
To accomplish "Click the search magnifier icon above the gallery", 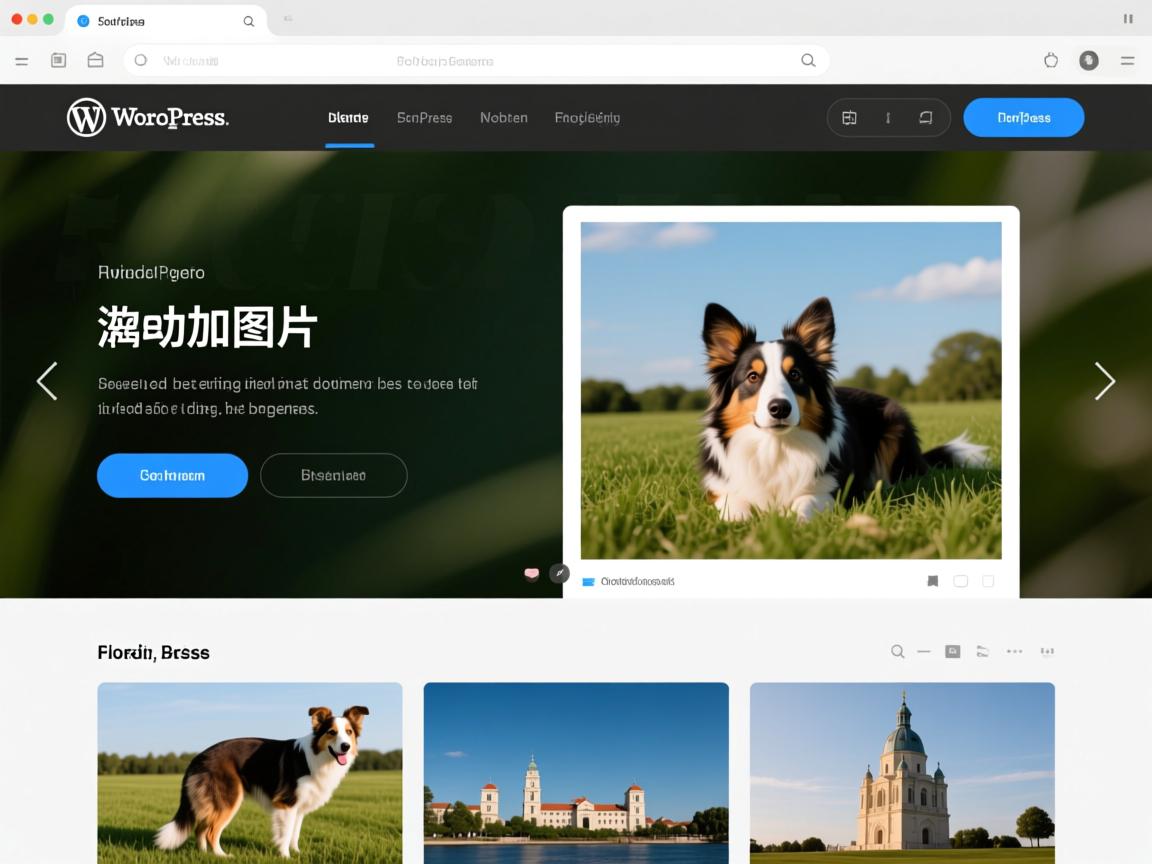I will pos(897,651).
